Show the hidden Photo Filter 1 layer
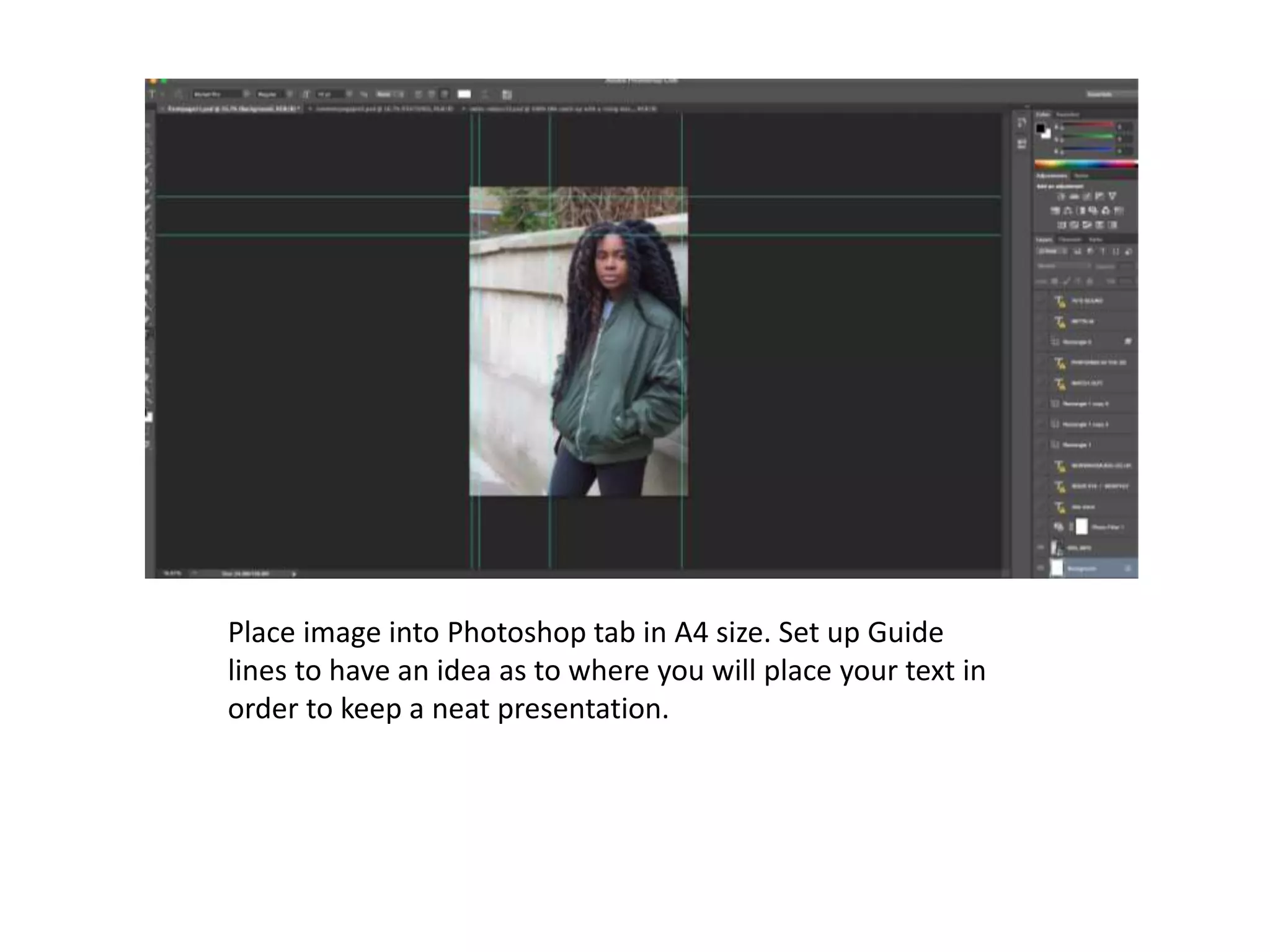 tap(1041, 527)
